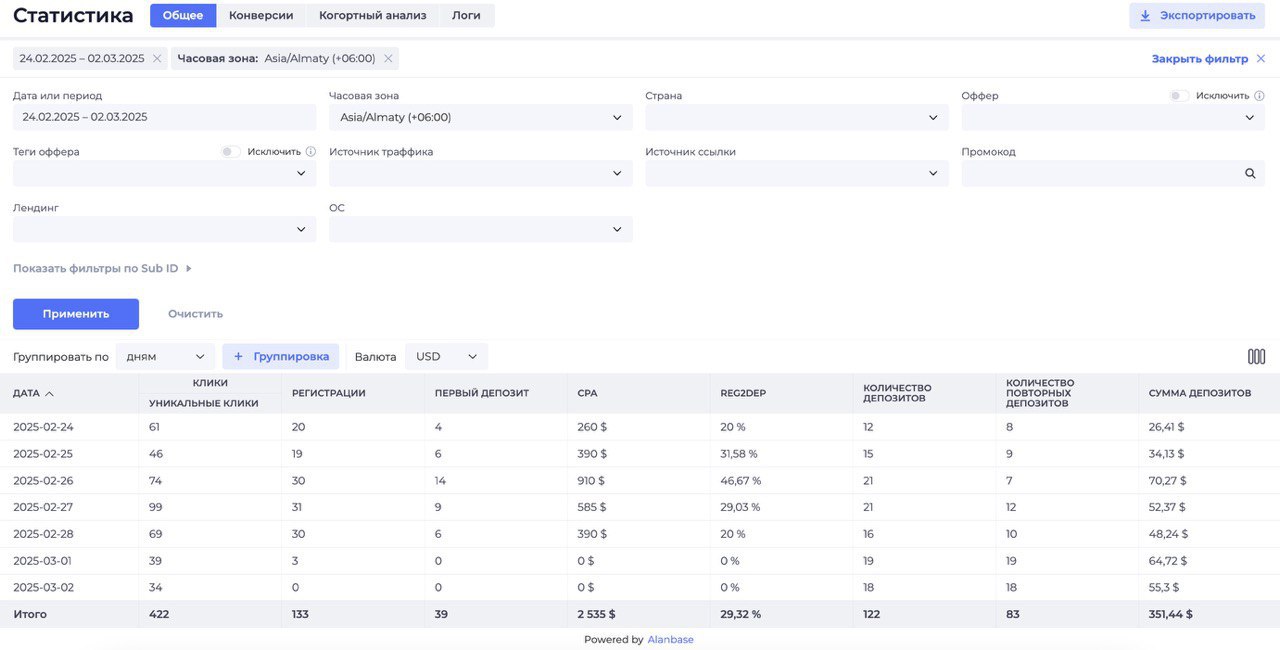Expand Показать фильтры по Sub ID

(102, 269)
